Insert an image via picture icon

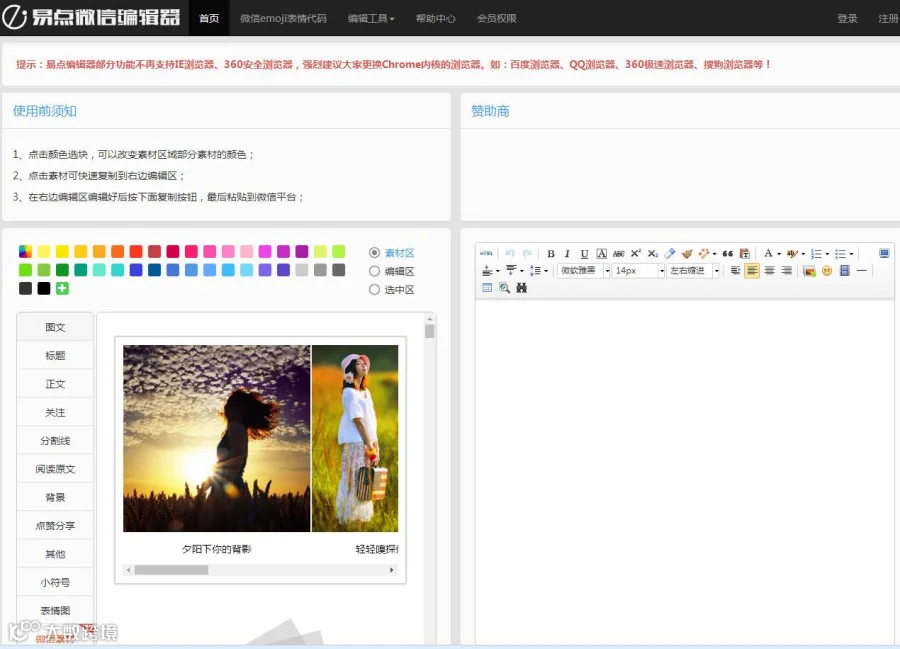(809, 271)
